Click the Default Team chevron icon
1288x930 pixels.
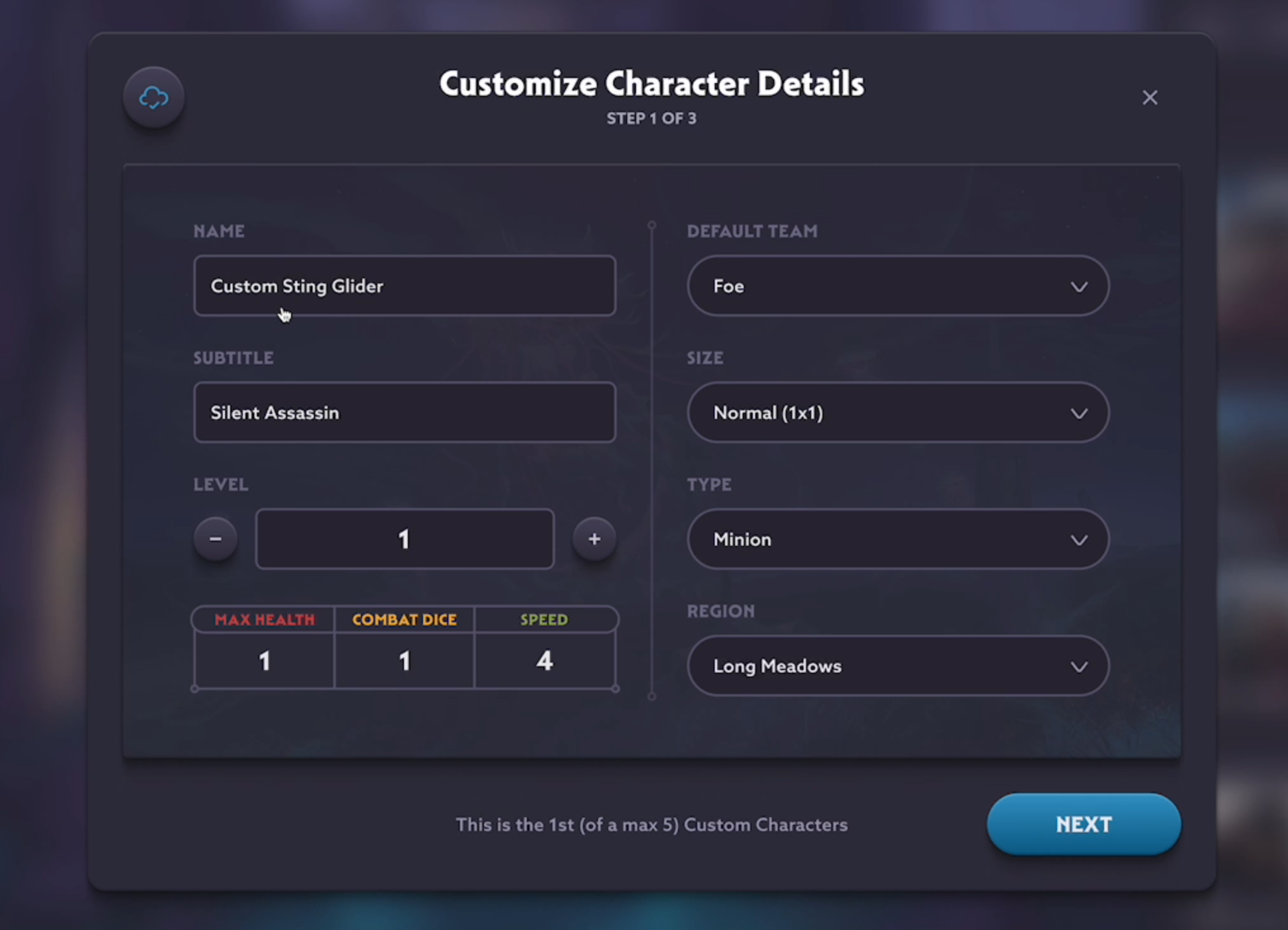pos(1079,287)
